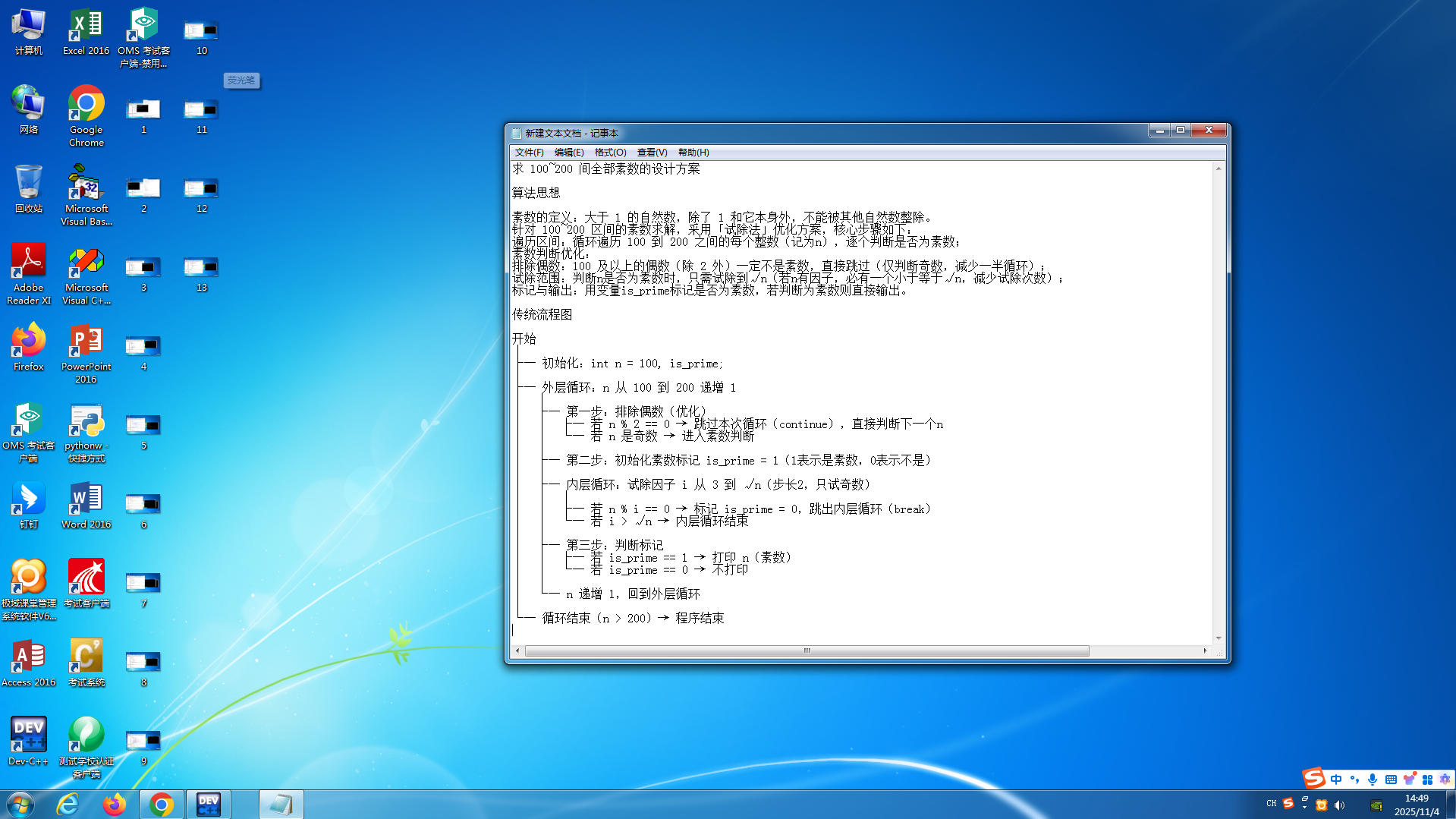Image resolution: width=1456 pixels, height=819 pixels.
Task: Open the 计算机 desktop icon
Action: (x=29, y=32)
